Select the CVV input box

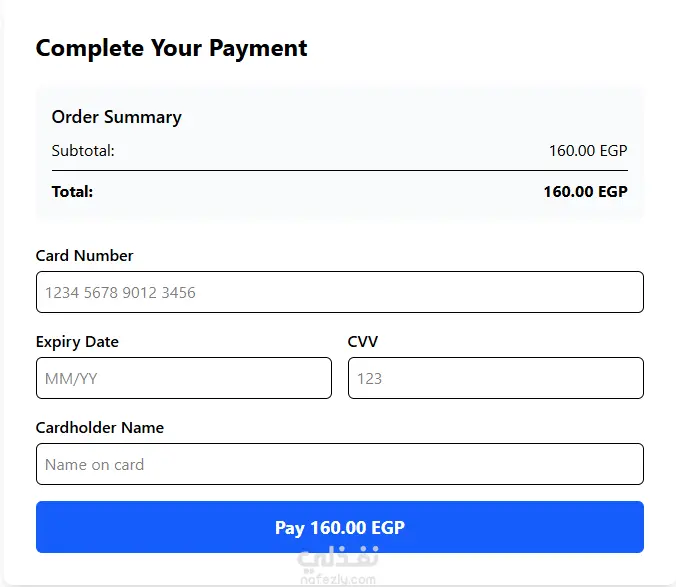pyautogui.click(x=495, y=378)
